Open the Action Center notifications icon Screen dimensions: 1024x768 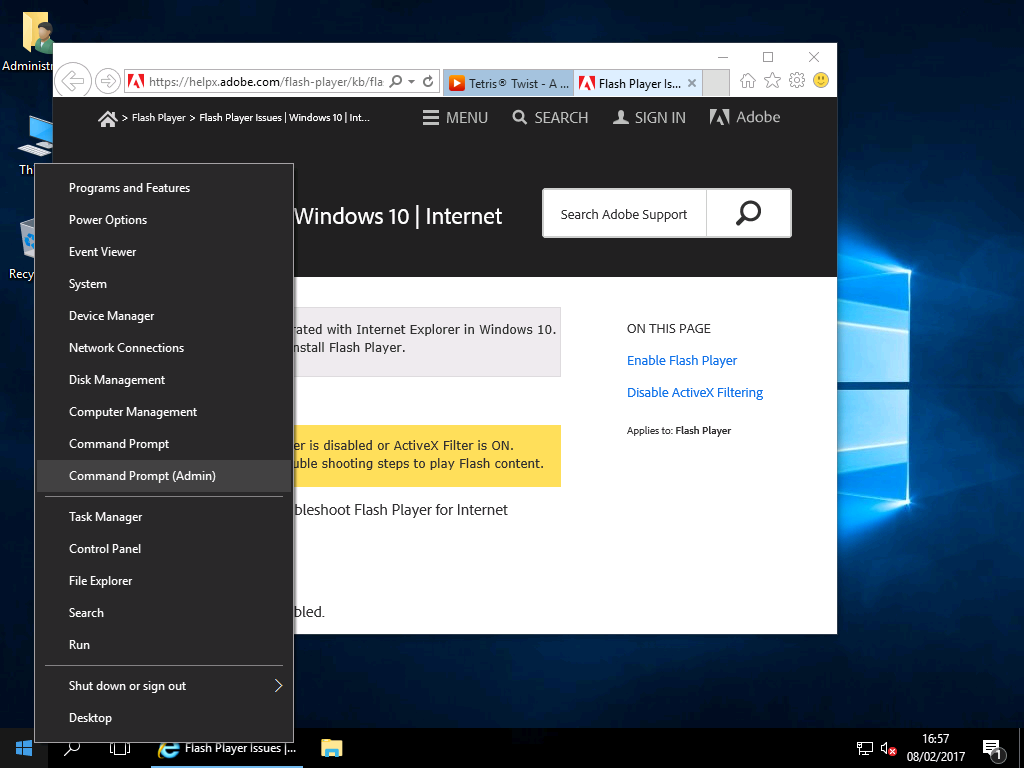click(991, 749)
